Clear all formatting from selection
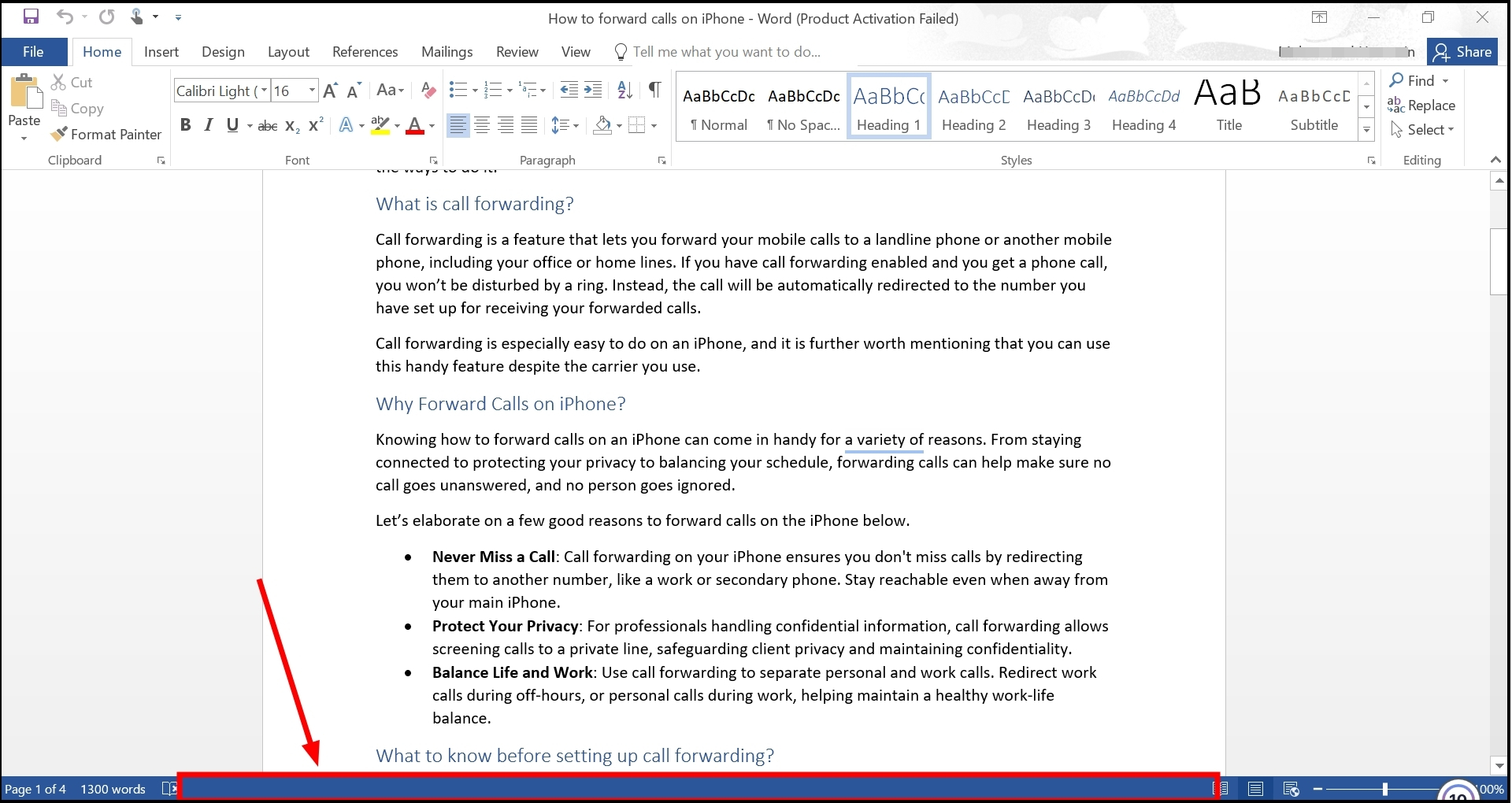Image resolution: width=1512 pixels, height=803 pixels. click(428, 91)
